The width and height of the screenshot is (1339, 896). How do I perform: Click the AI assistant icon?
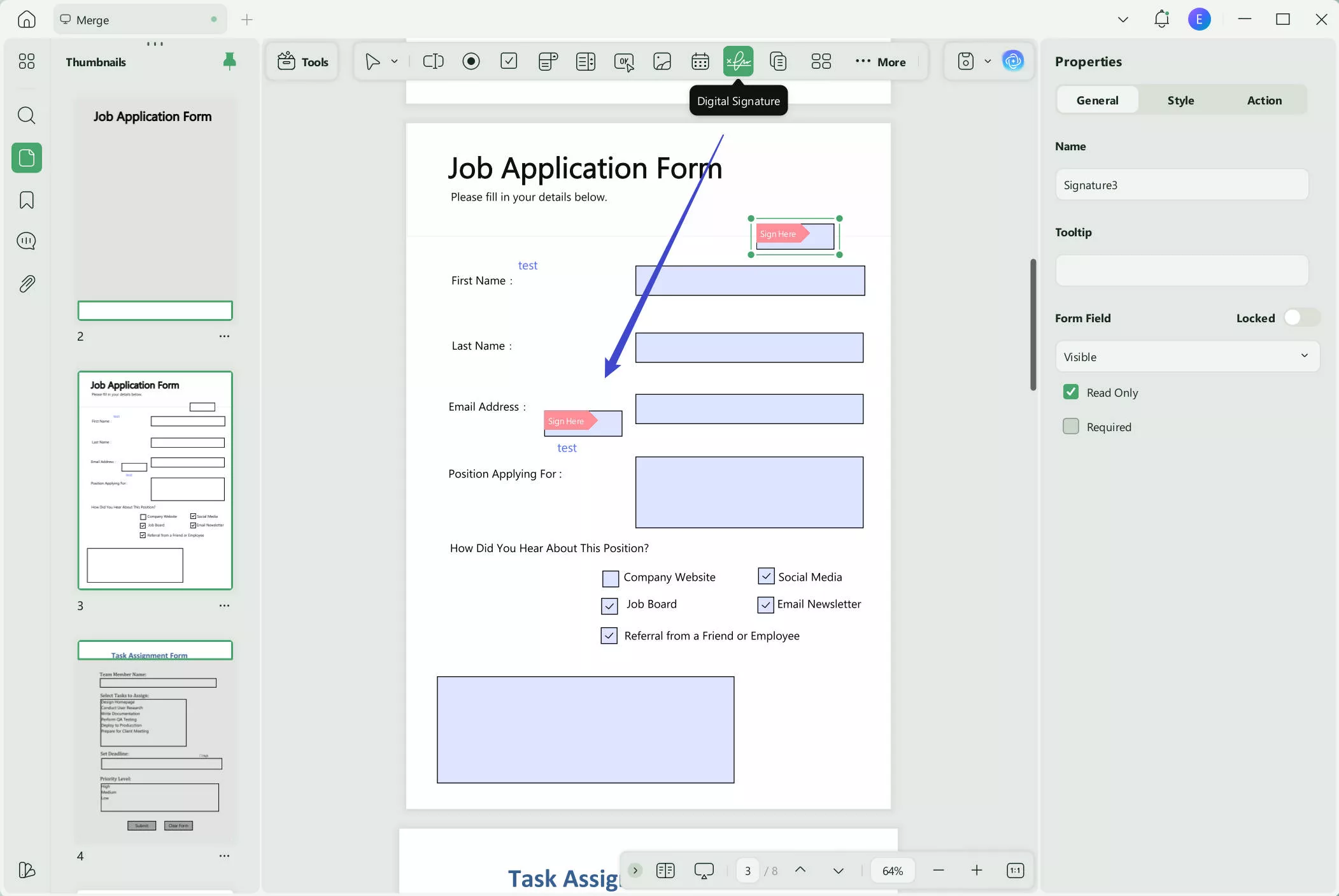tap(1012, 61)
